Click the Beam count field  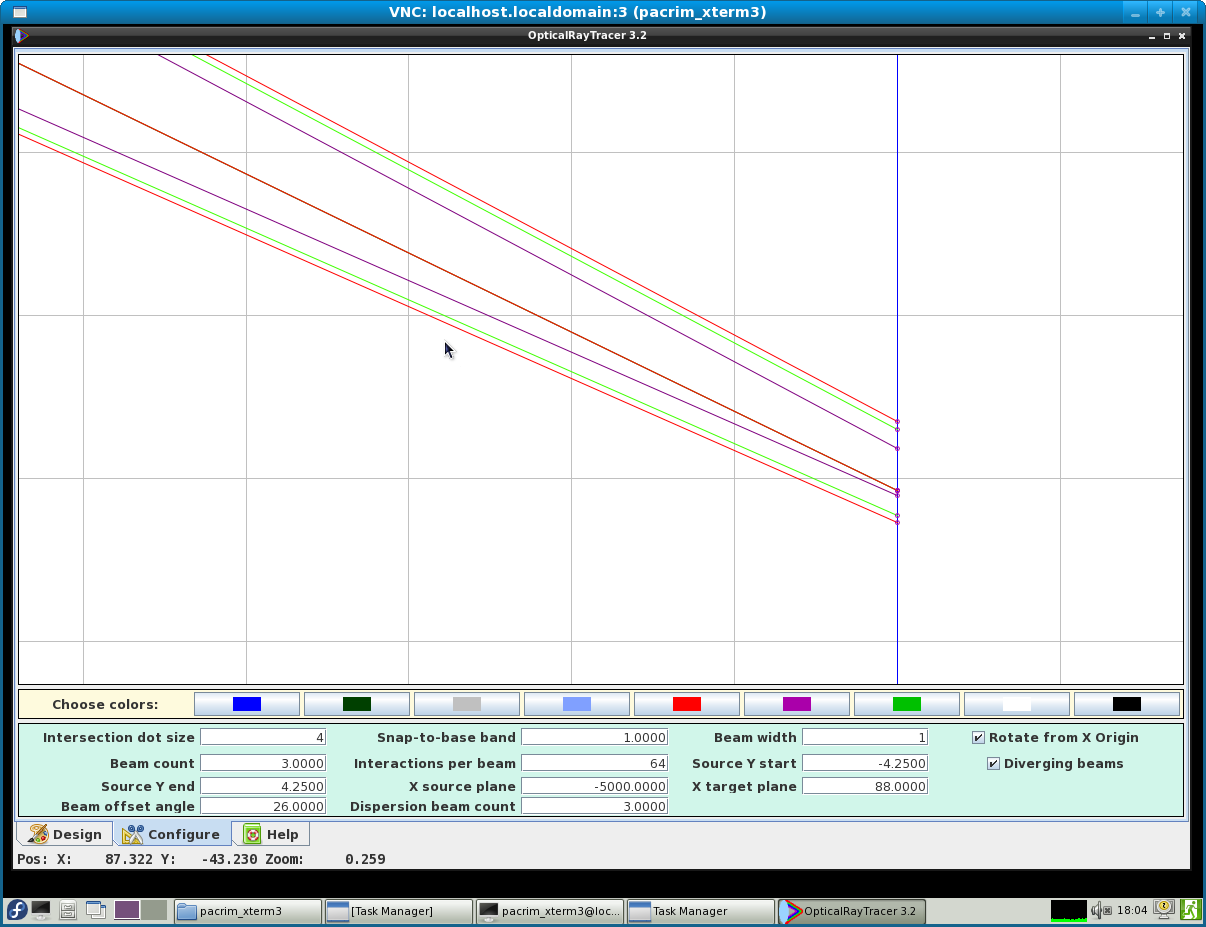pyautogui.click(x=263, y=763)
